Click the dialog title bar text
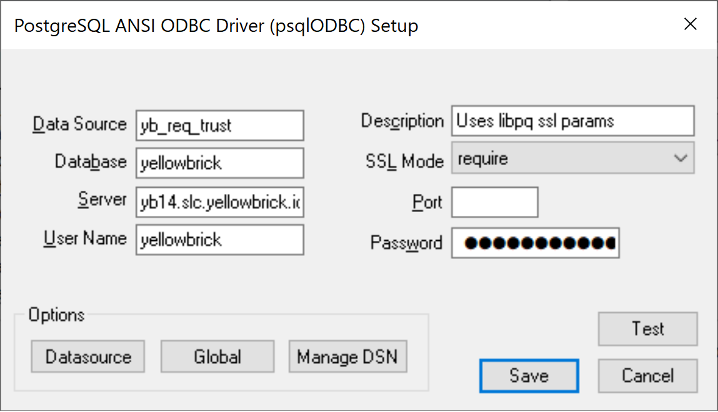Viewport: 718px width, 412px height. pos(215,26)
